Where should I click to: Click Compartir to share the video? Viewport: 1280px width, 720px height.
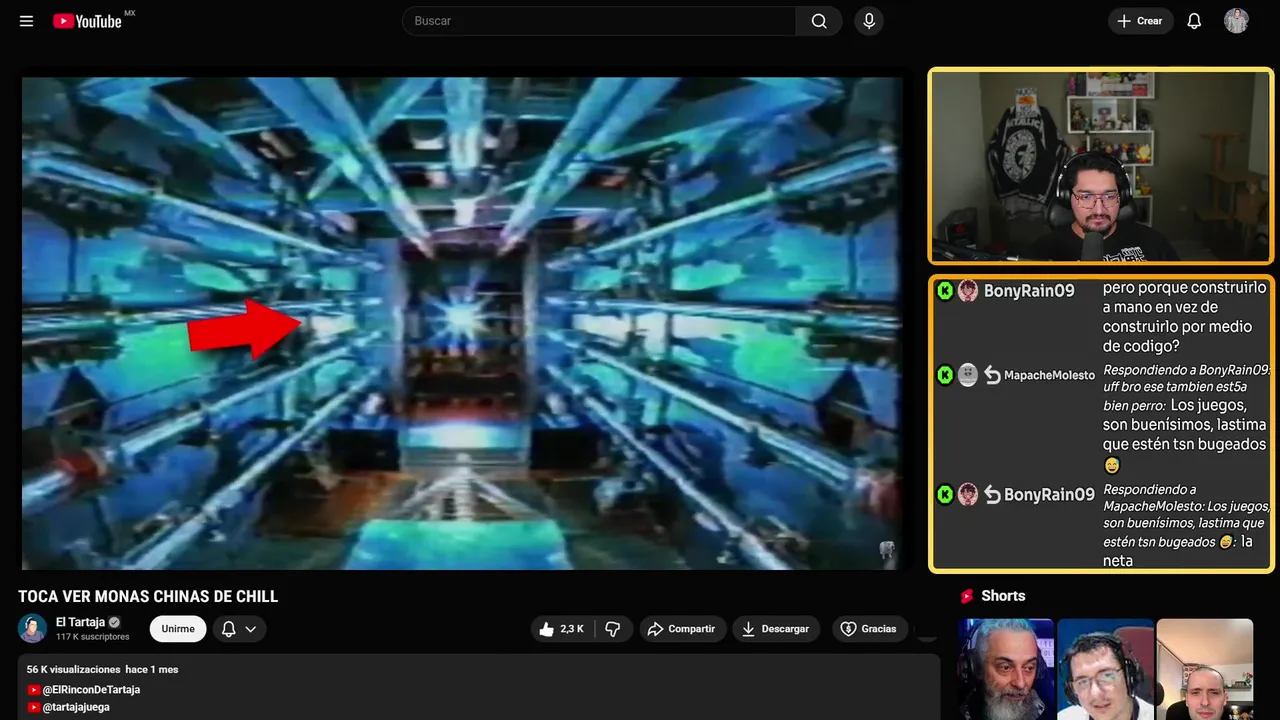tap(681, 629)
